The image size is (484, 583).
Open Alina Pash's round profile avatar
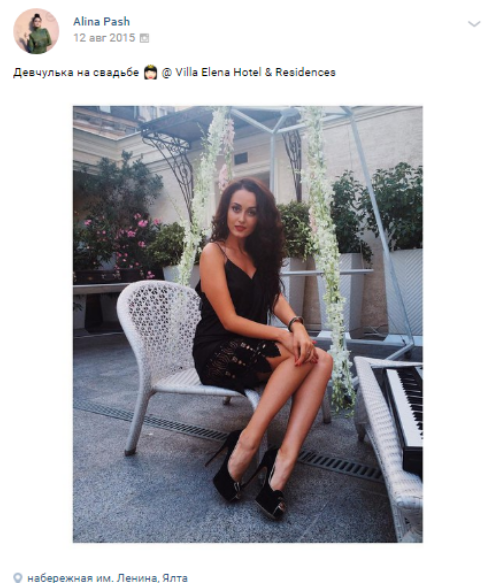(x=36, y=31)
